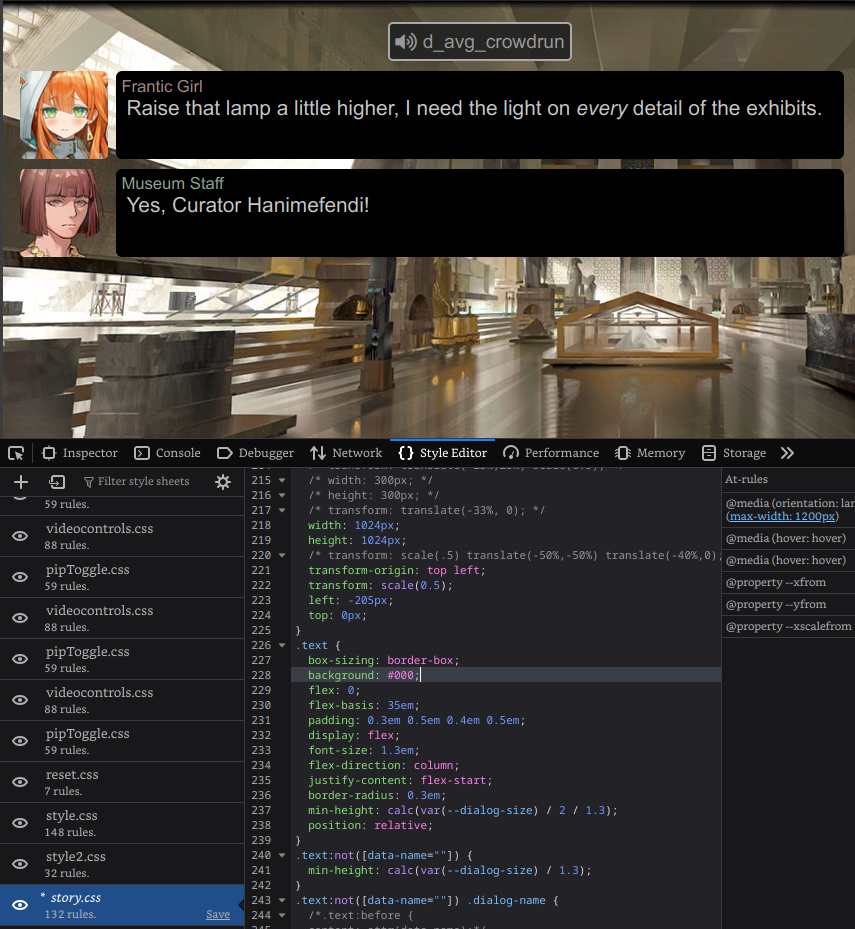This screenshot has height=929, width=855.
Task: Open the Storage tab
Action: coord(734,453)
